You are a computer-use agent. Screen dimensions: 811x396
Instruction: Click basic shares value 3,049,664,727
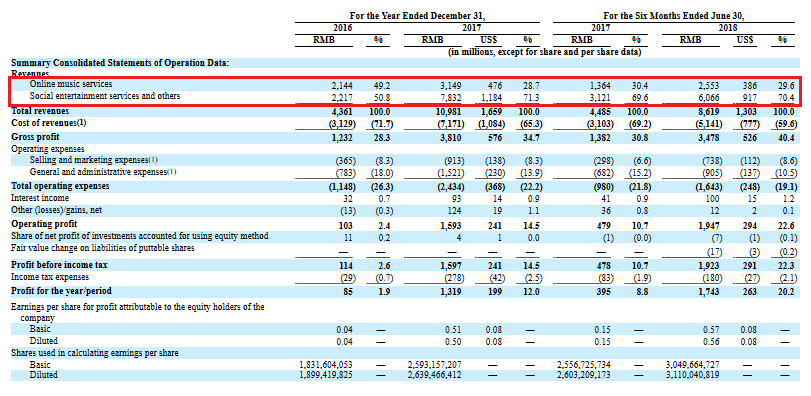tap(692, 365)
